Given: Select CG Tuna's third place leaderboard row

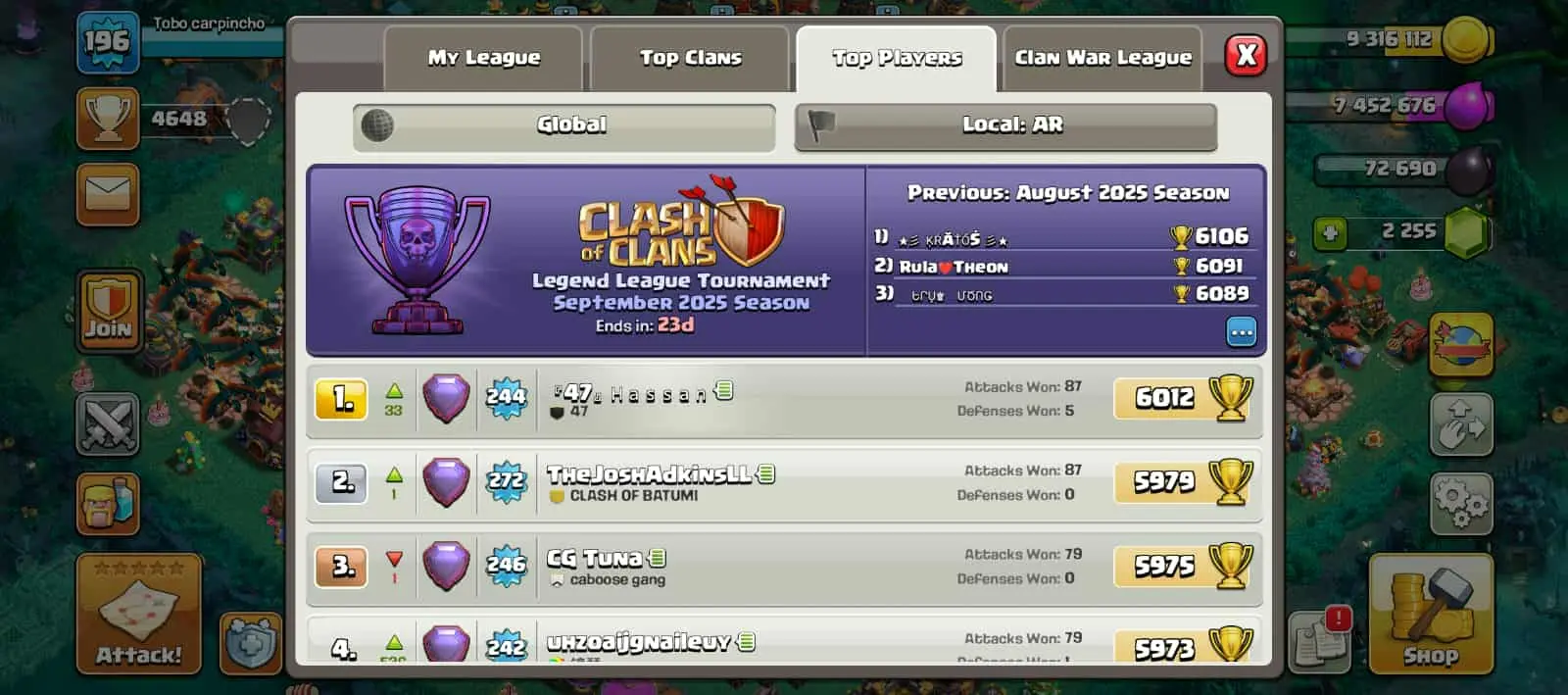Looking at the screenshot, I should (784, 568).
